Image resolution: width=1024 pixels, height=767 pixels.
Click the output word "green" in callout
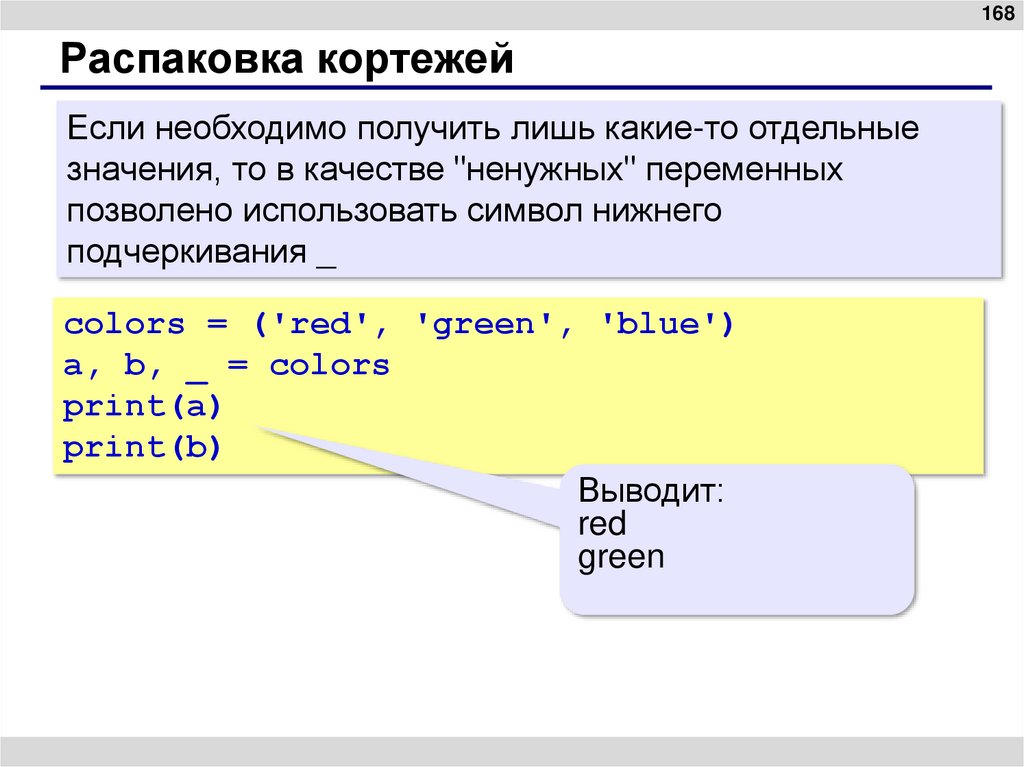tap(621, 558)
